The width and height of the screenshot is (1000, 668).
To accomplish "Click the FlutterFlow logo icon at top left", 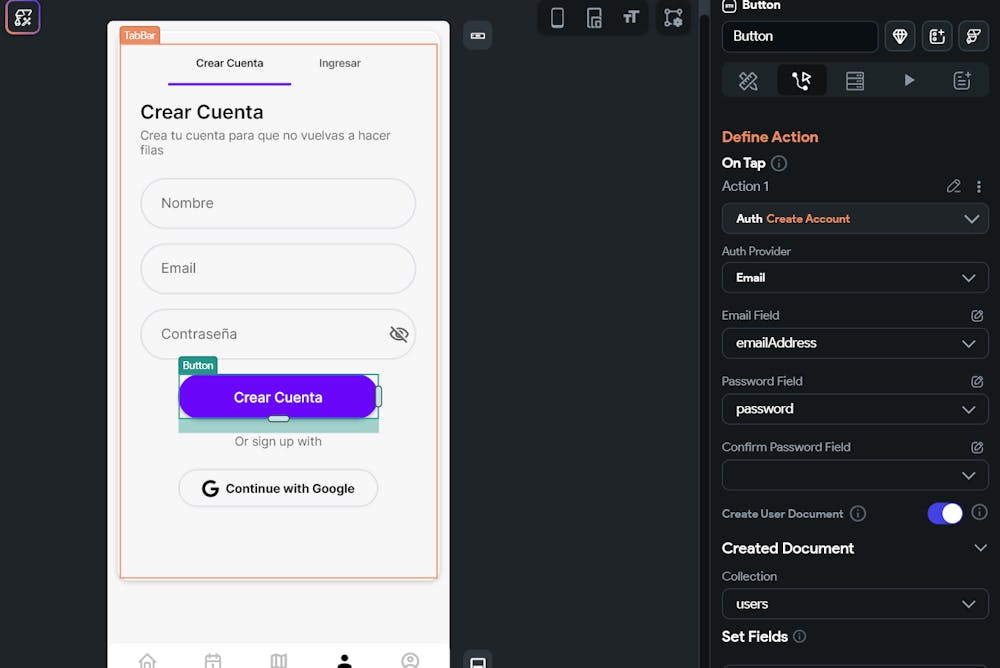I will 23,17.
